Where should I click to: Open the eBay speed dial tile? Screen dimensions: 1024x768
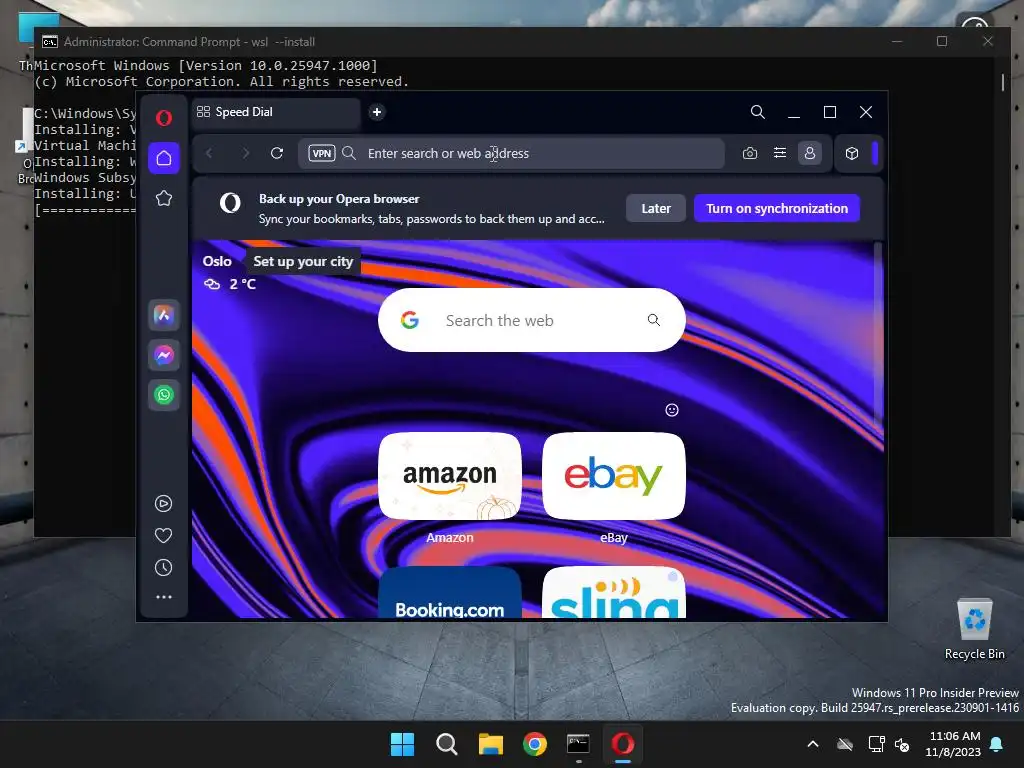tap(614, 476)
